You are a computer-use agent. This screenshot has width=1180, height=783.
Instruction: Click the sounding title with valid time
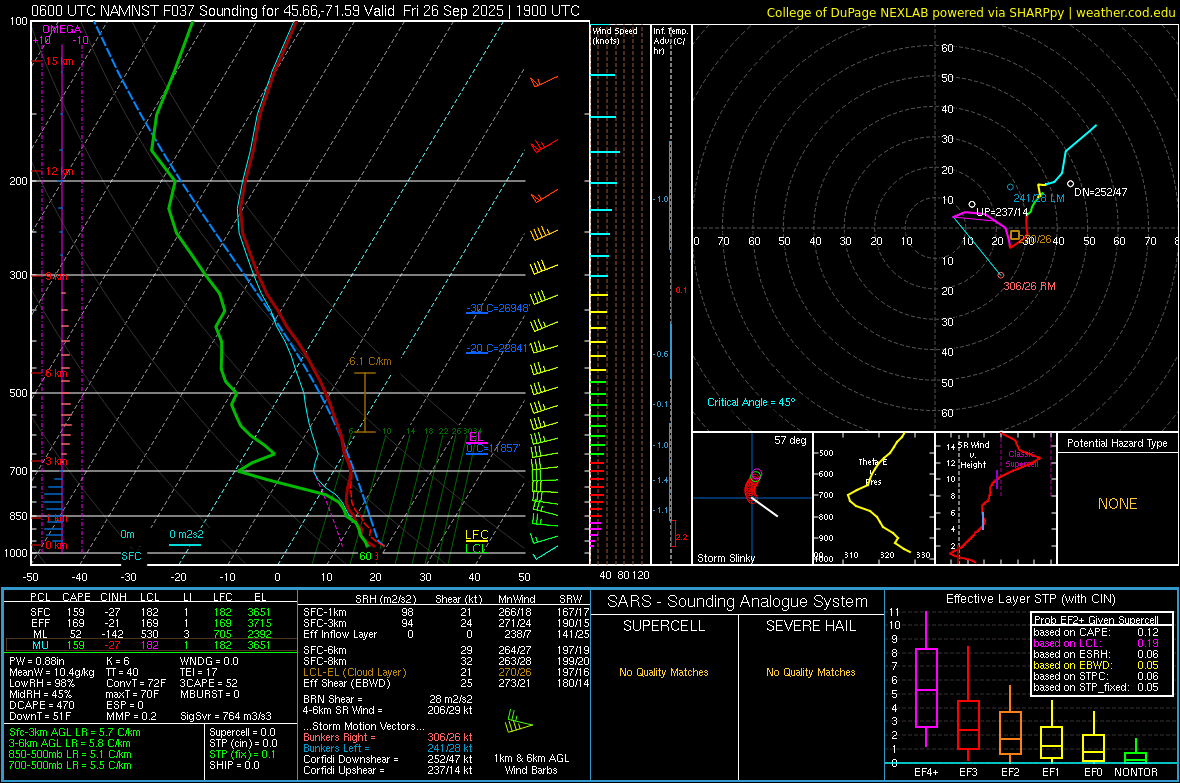(x=306, y=11)
